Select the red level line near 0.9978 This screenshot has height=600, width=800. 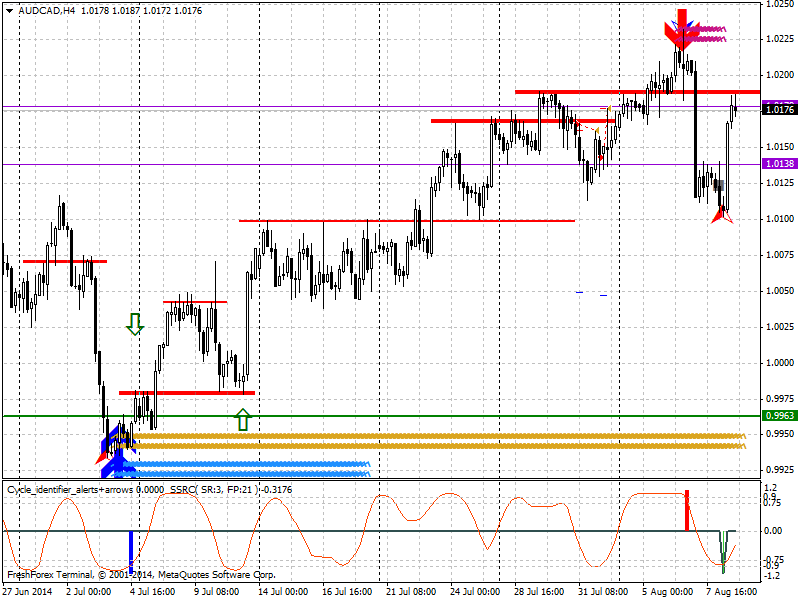coord(187,393)
